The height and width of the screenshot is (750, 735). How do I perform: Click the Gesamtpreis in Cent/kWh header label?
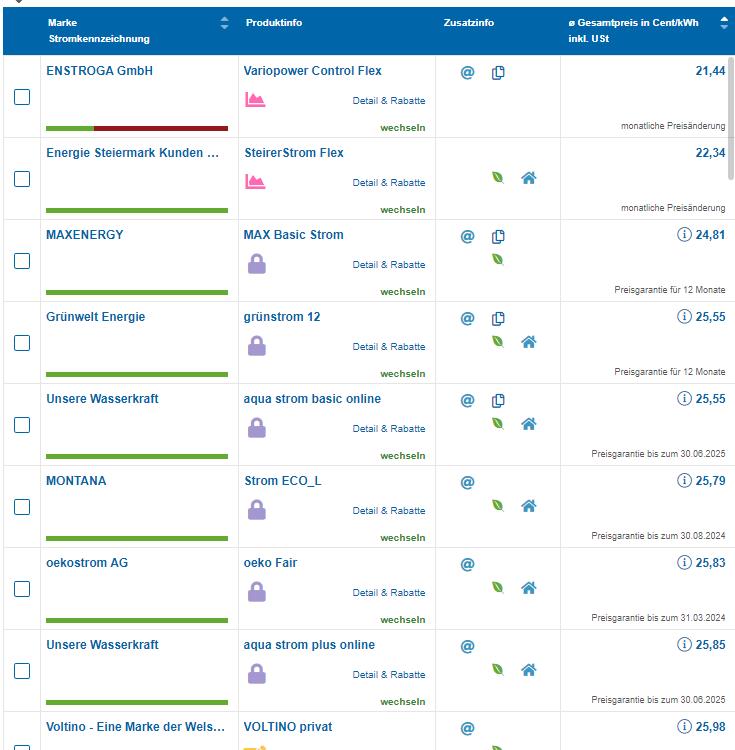click(633, 22)
